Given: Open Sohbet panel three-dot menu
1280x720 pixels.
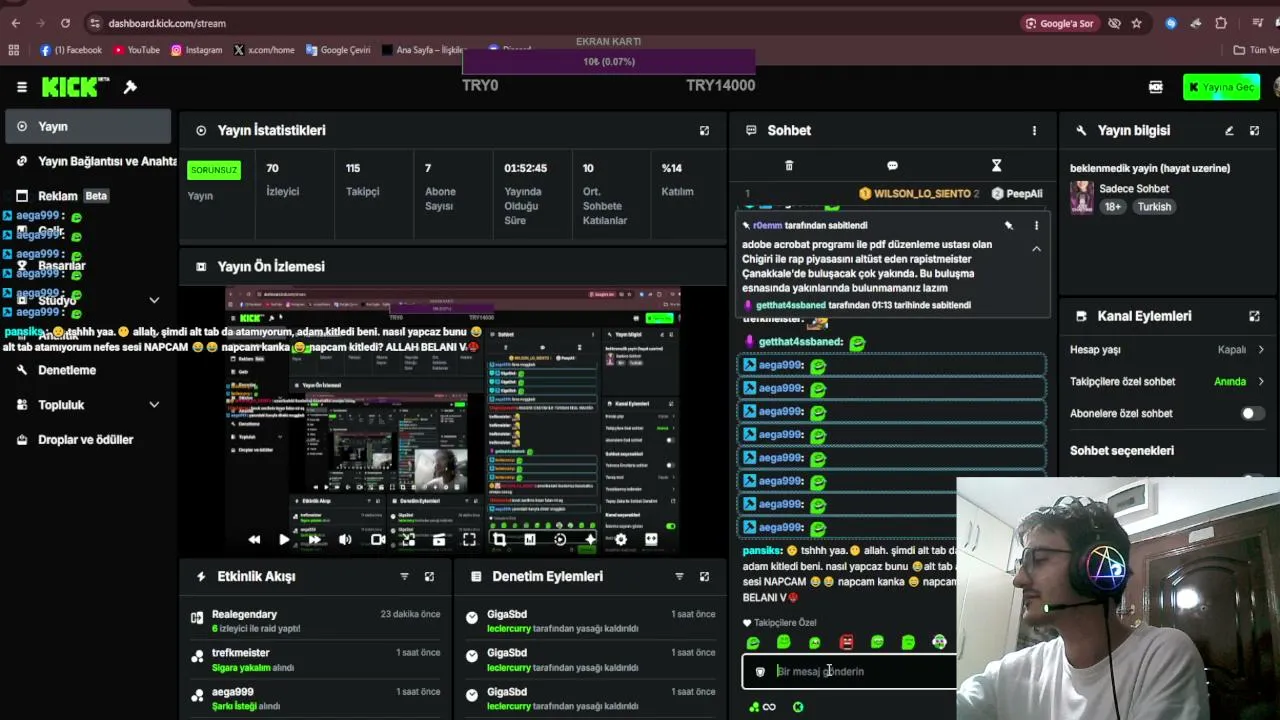Looking at the screenshot, I should click(x=1034, y=130).
